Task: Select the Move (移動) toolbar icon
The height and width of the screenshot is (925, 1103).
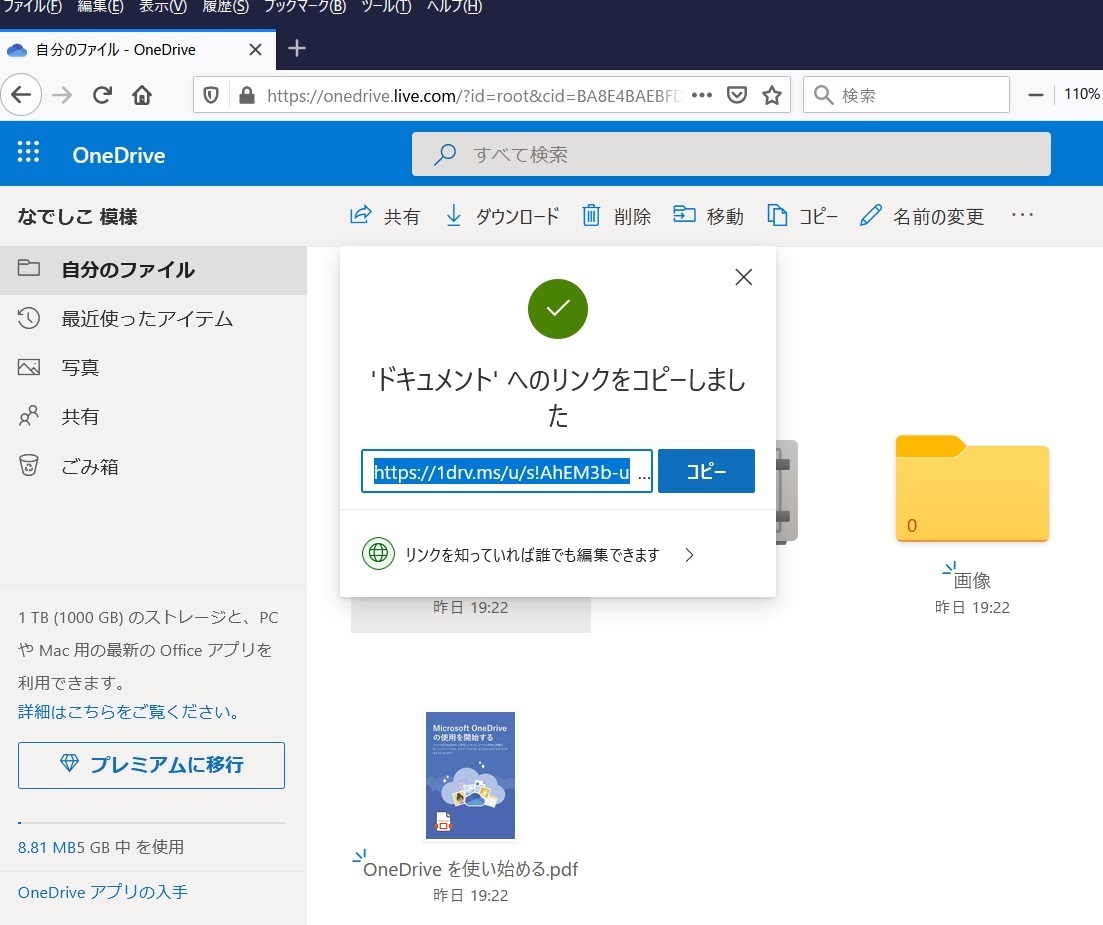Action: pos(684,215)
